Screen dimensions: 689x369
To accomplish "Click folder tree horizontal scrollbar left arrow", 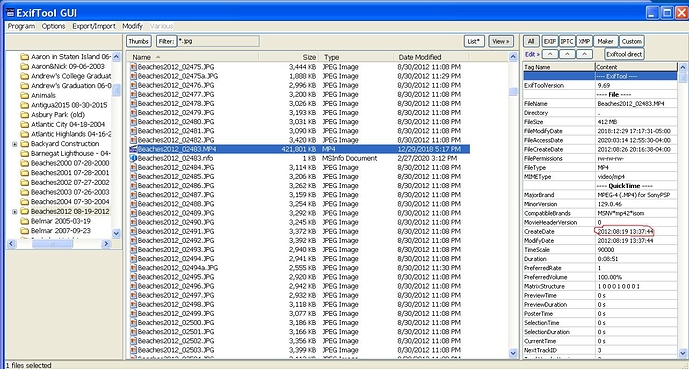I will pyautogui.click(x=12, y=244).
